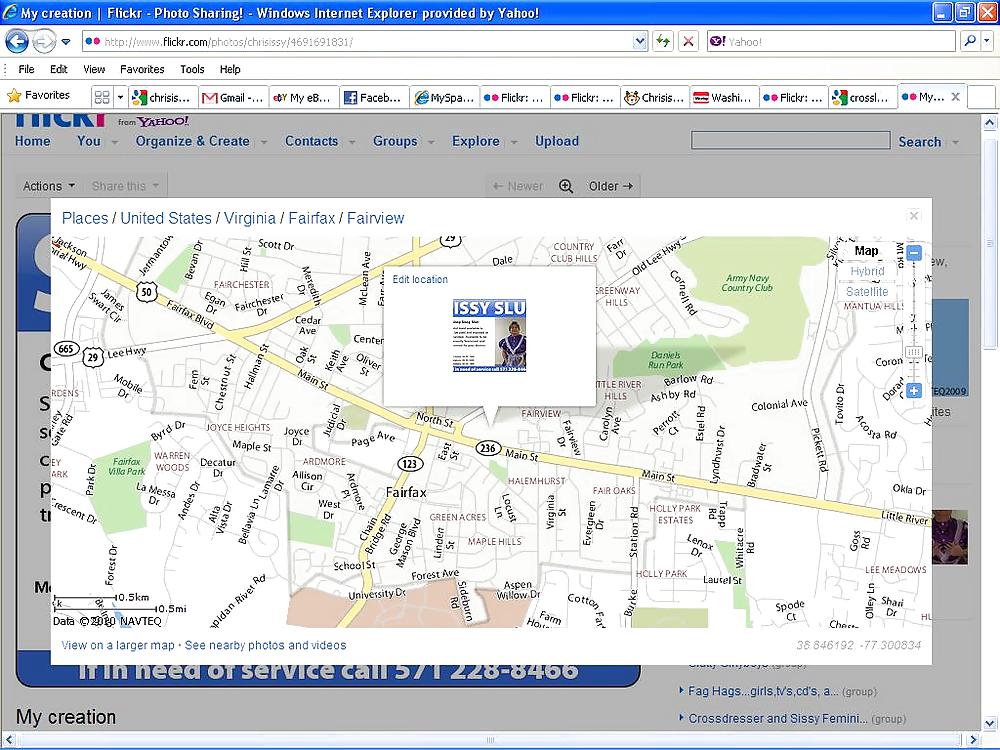
Task: Click the Flickr Search button
Action: point(920,142)
